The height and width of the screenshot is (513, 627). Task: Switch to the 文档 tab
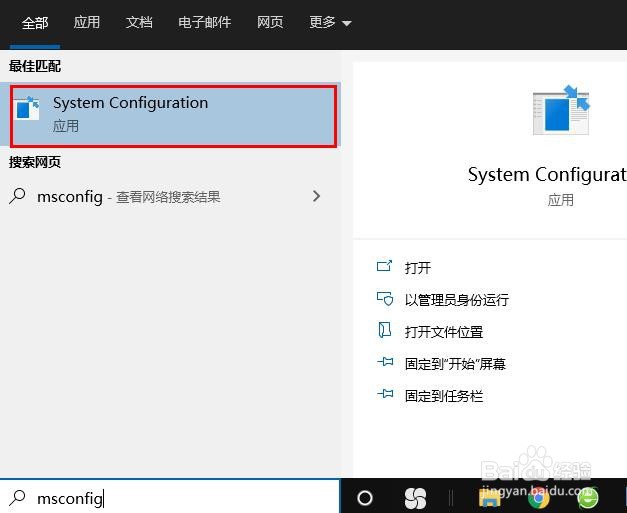coord(139,22)
